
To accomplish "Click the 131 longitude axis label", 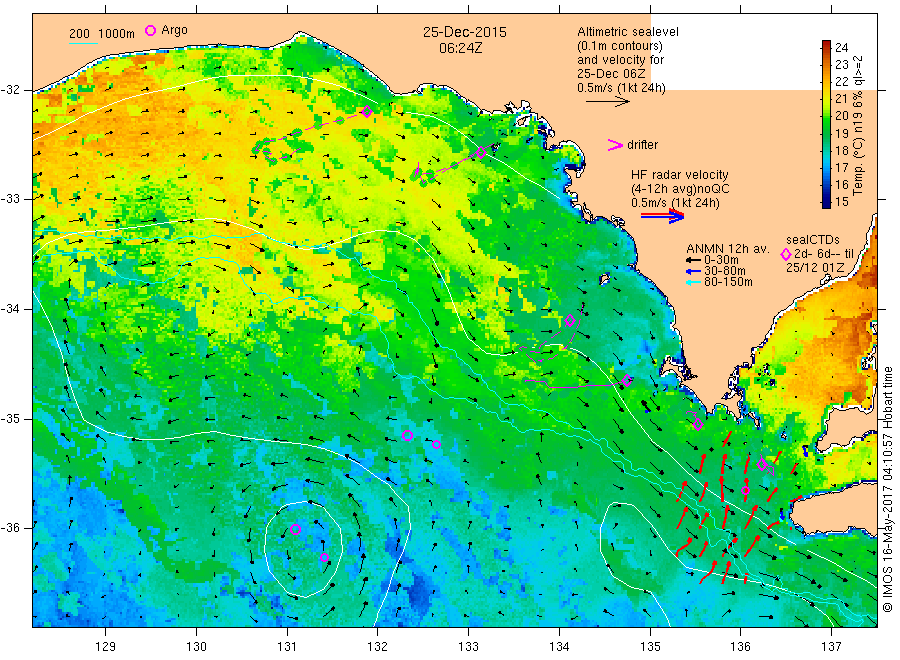I will (x=287, y=647).
